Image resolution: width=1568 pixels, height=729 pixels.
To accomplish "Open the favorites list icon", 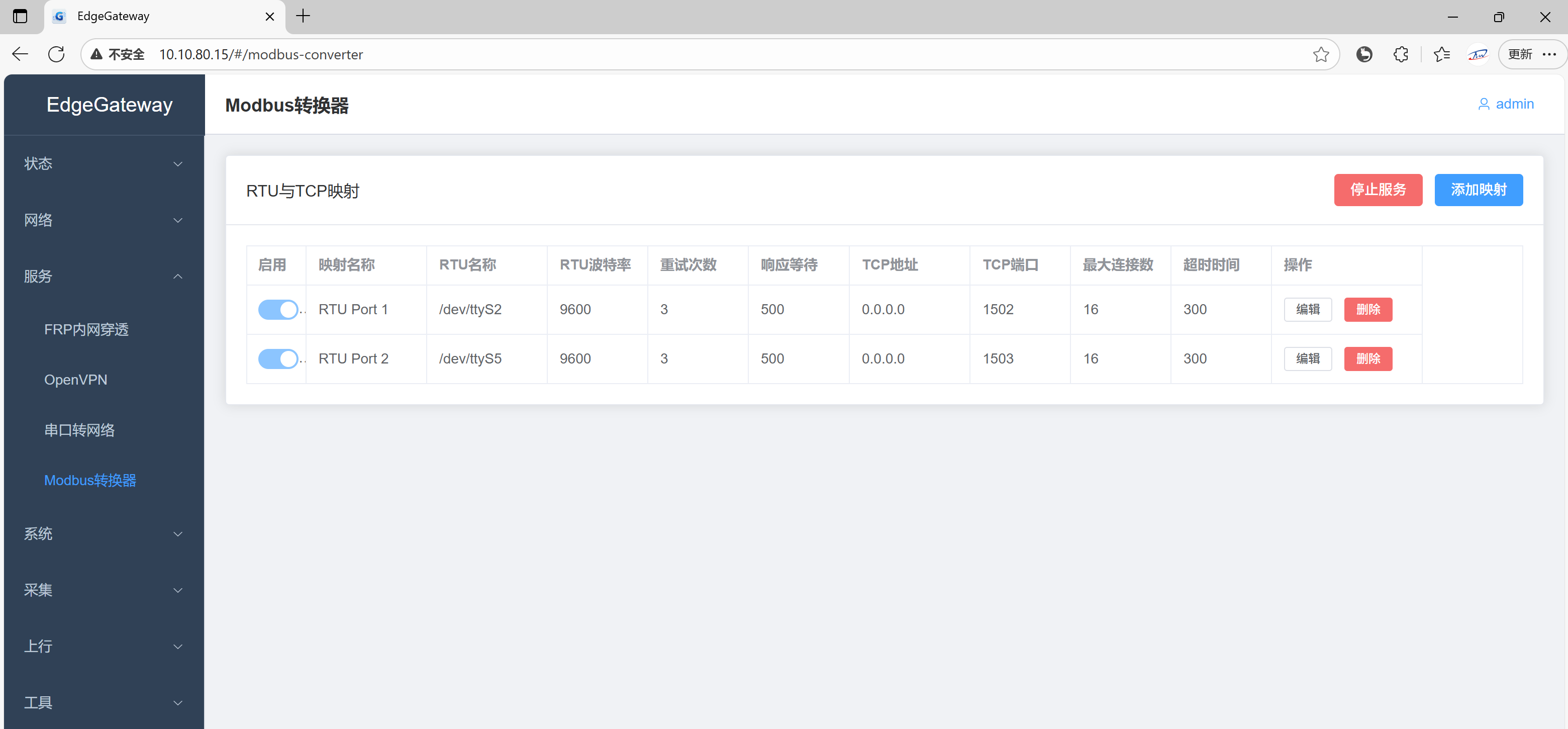I will tap(1441, 54).
